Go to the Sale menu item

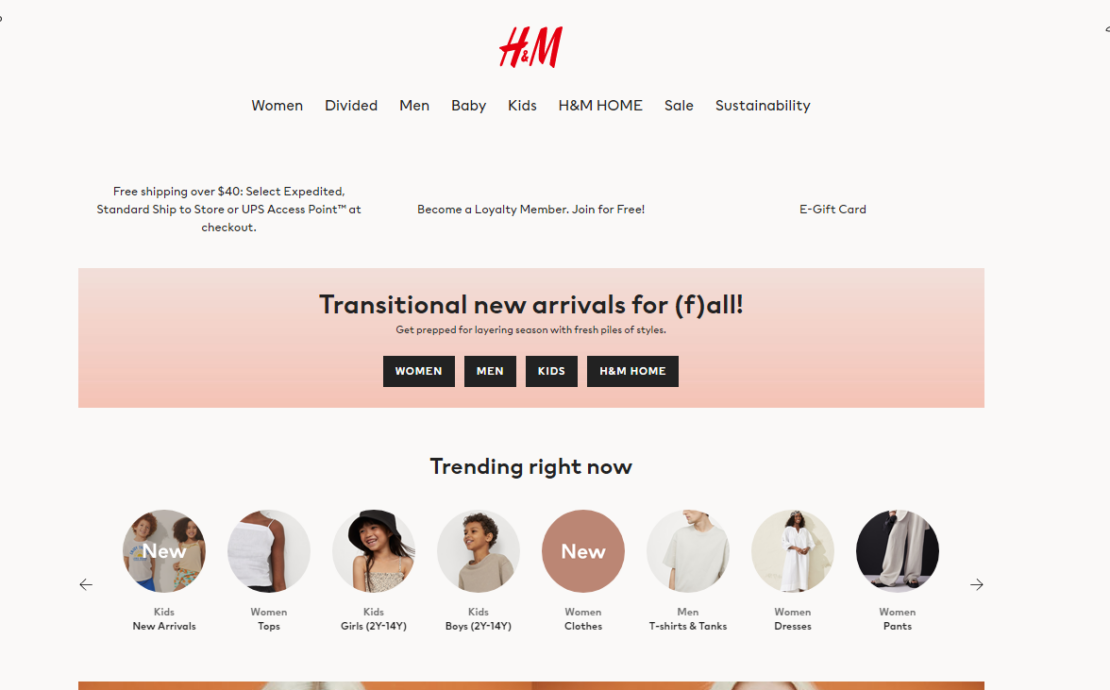(x=679, y=105)
